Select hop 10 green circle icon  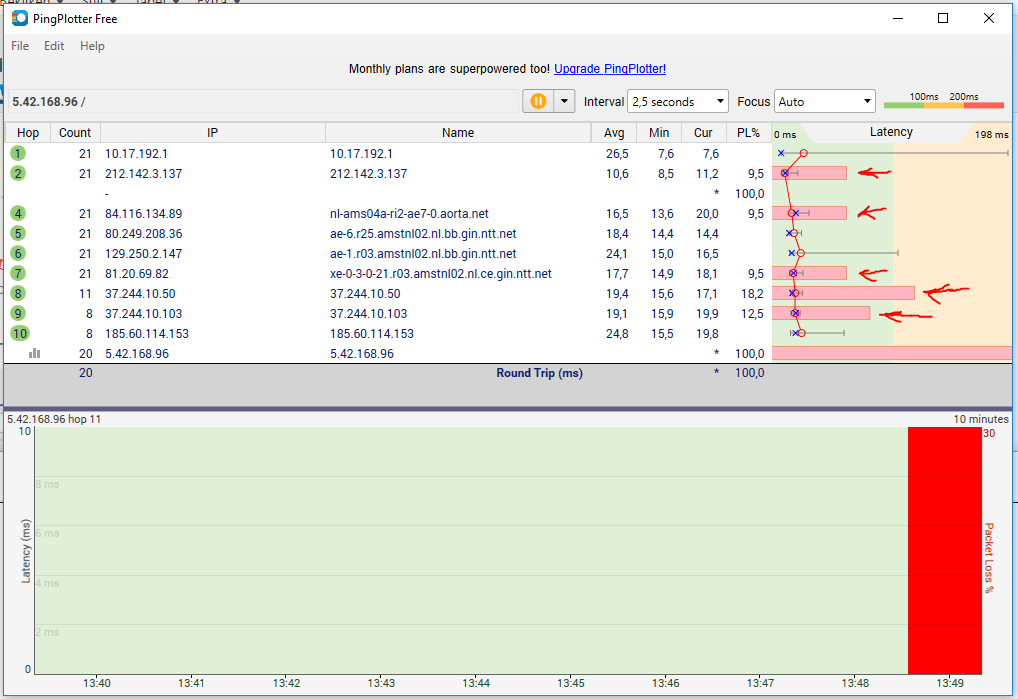click(x=20, y=334)
